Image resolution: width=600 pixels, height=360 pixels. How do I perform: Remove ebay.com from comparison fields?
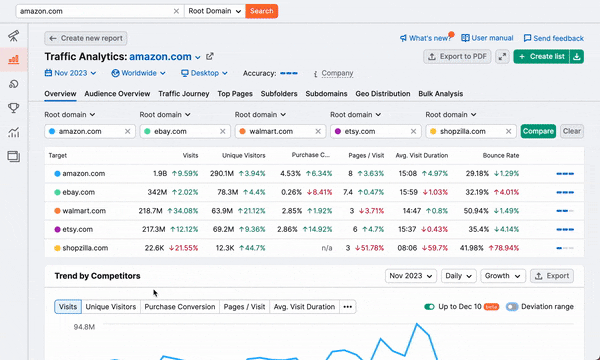(x=222, y=131)
